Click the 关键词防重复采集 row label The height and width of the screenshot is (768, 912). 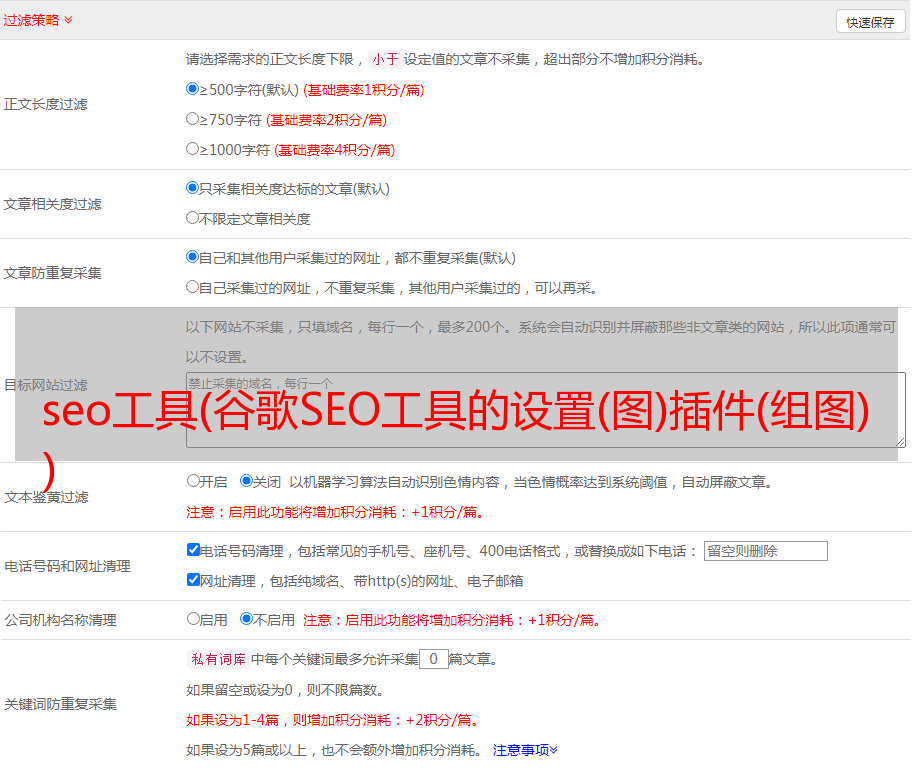coord(60,704)
